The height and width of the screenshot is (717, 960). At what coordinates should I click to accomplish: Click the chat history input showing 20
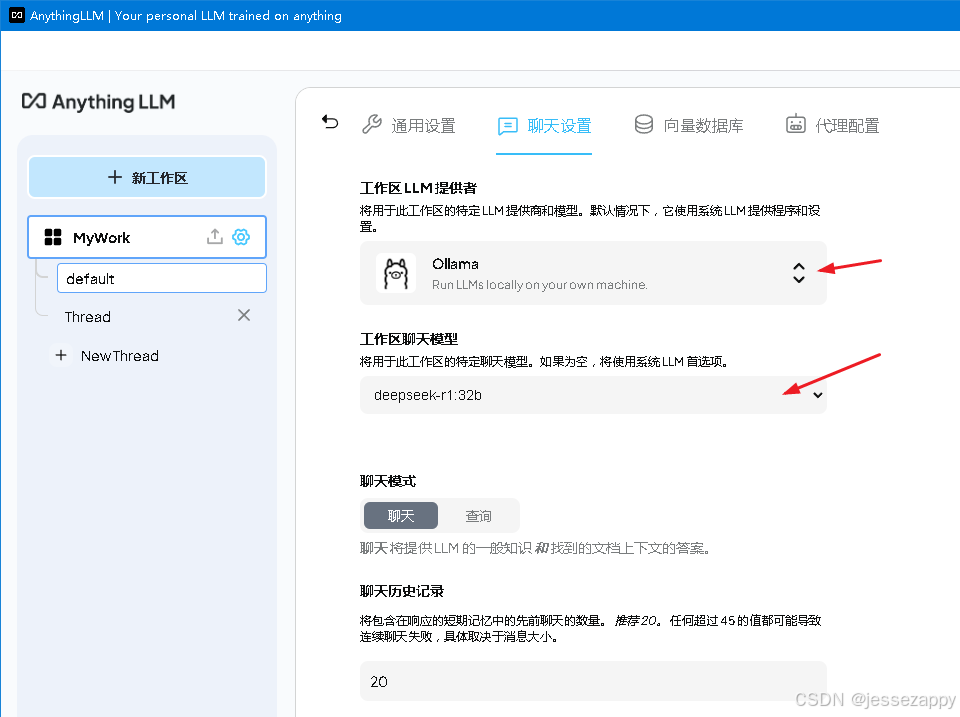point(593,681)
